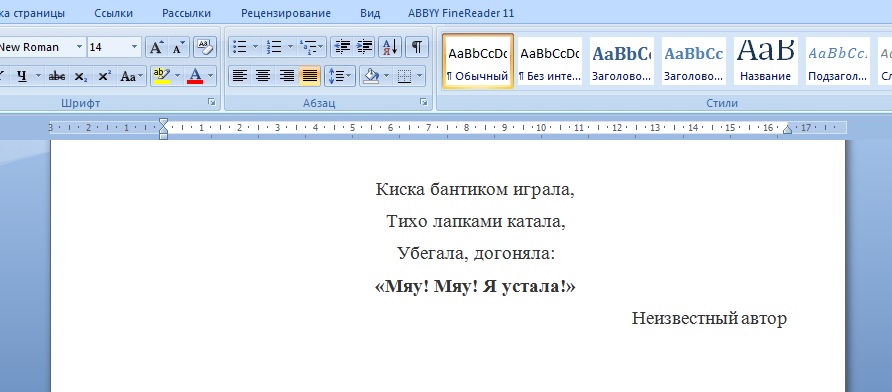The image size is (892, 392).
Task: Apply bulleted list formatting
Action: (x=240, y=48)
